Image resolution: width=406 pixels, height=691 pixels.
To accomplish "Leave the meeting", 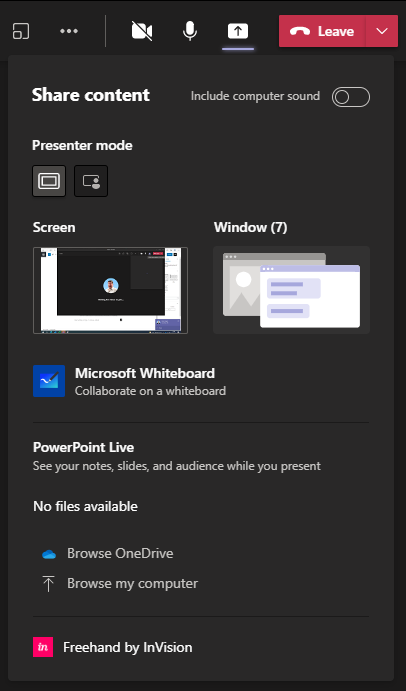I will click(322, 31).
